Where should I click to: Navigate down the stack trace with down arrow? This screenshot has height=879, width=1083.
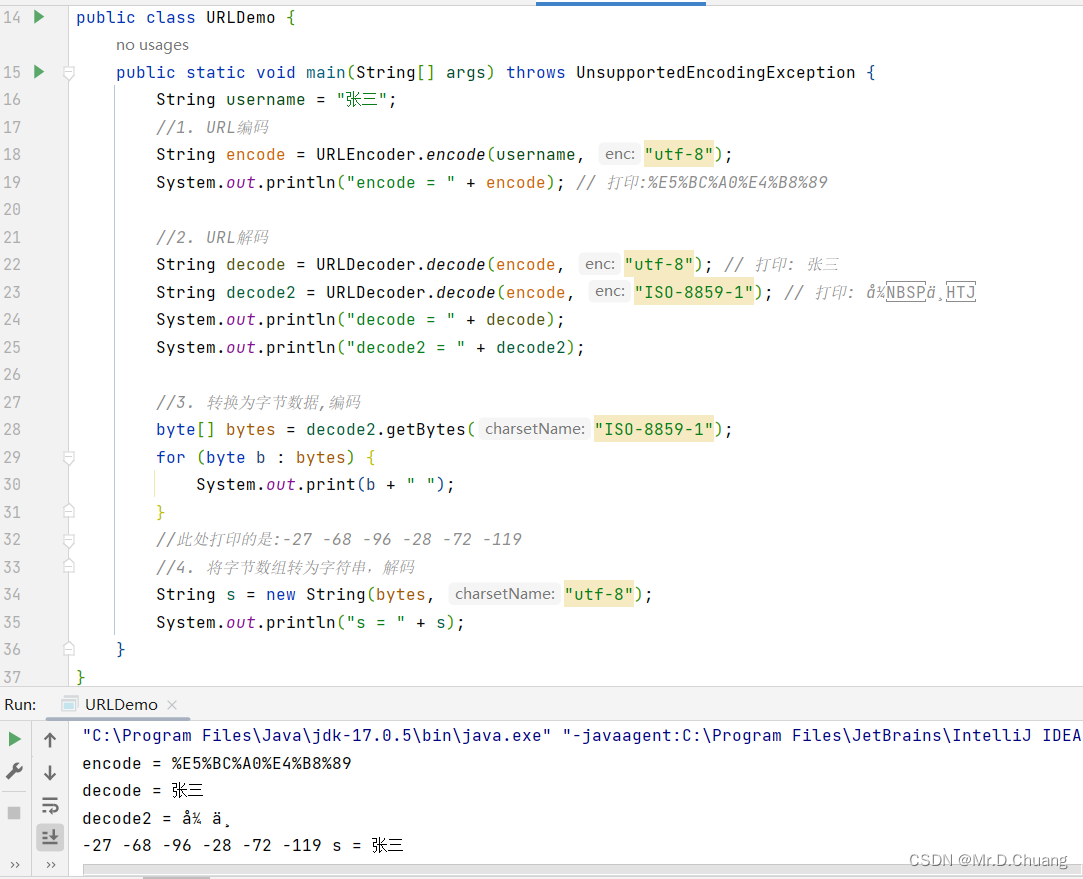(50, 772)
